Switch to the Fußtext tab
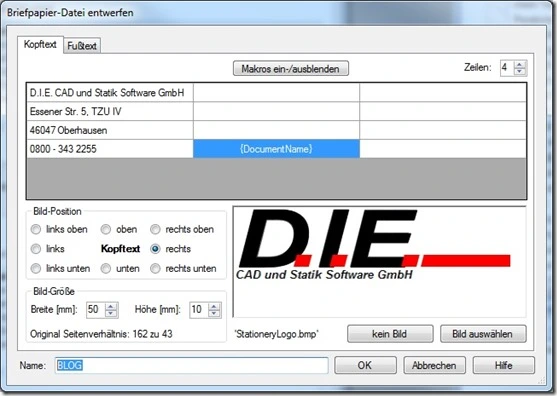Screen dimensions: 557x396 (82, 46)
